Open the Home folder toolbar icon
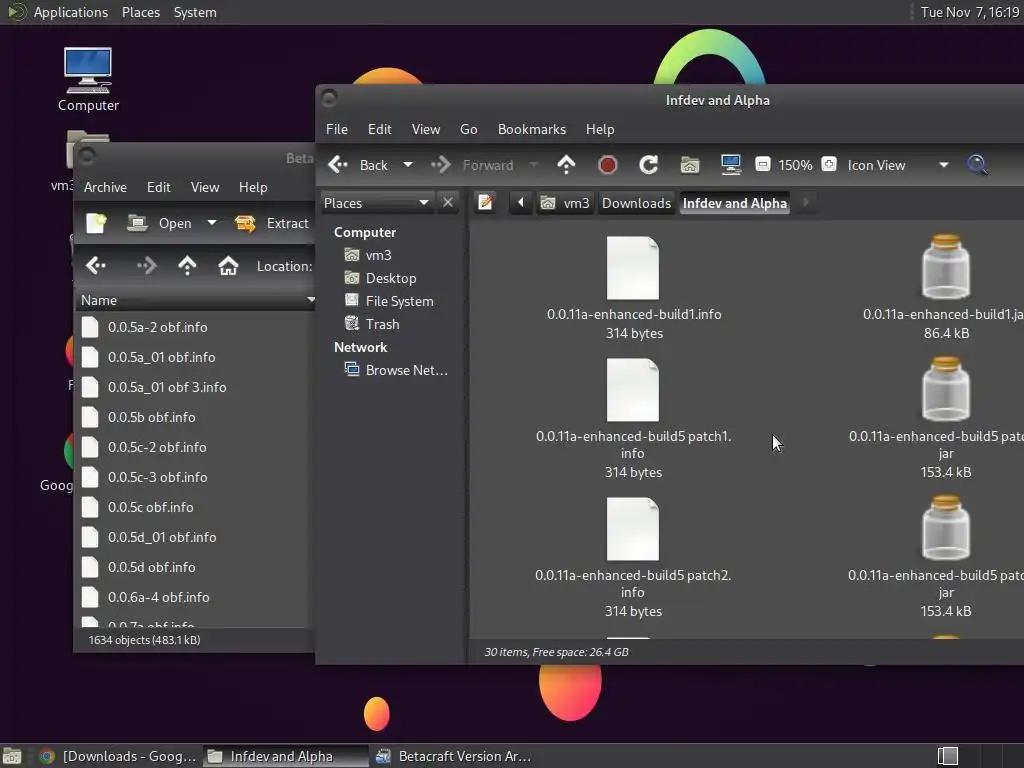This screenshot has height=768, width=1024. (690, 165)
